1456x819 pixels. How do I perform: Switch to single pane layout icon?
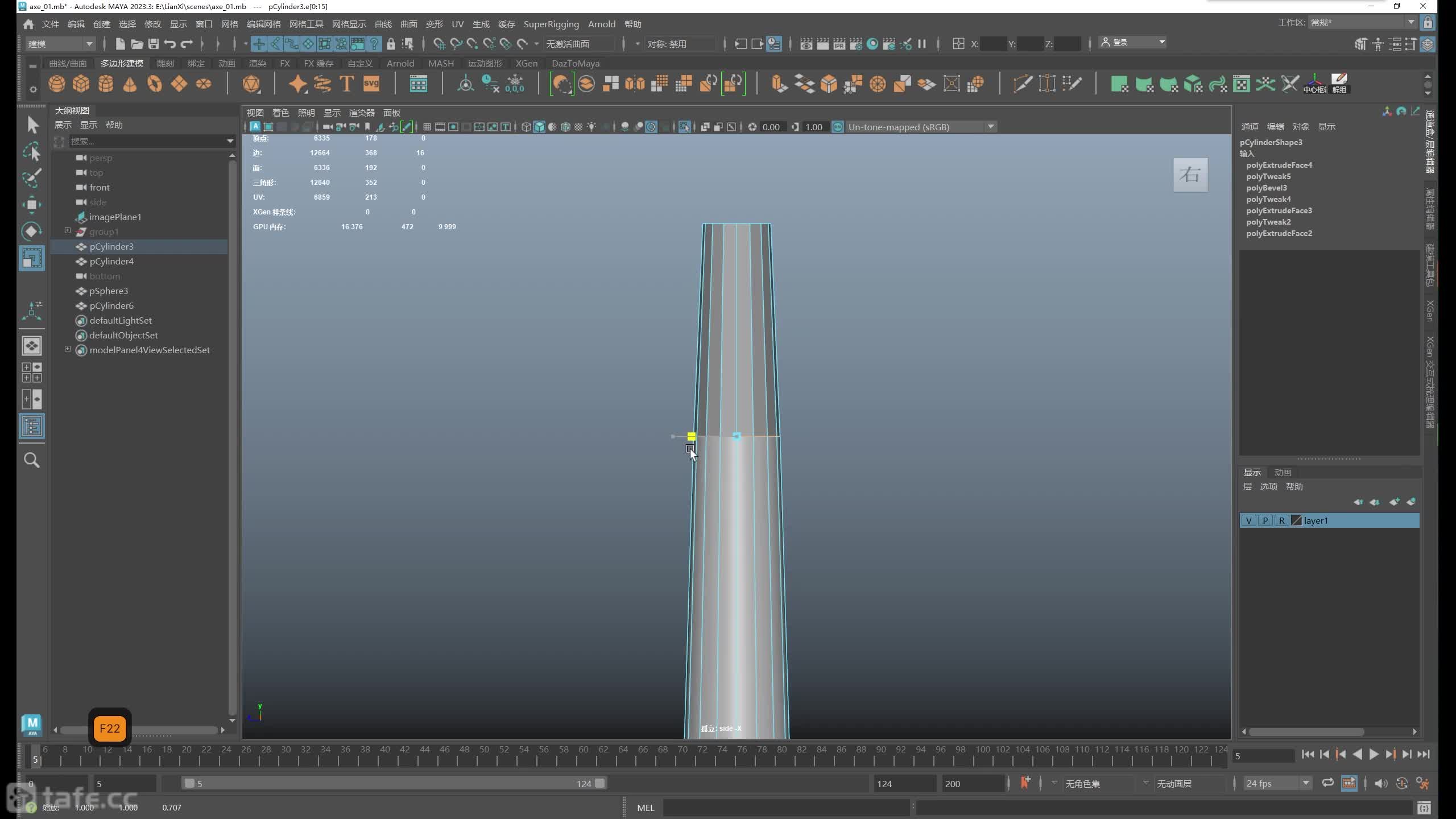click(x=32, y=345)
